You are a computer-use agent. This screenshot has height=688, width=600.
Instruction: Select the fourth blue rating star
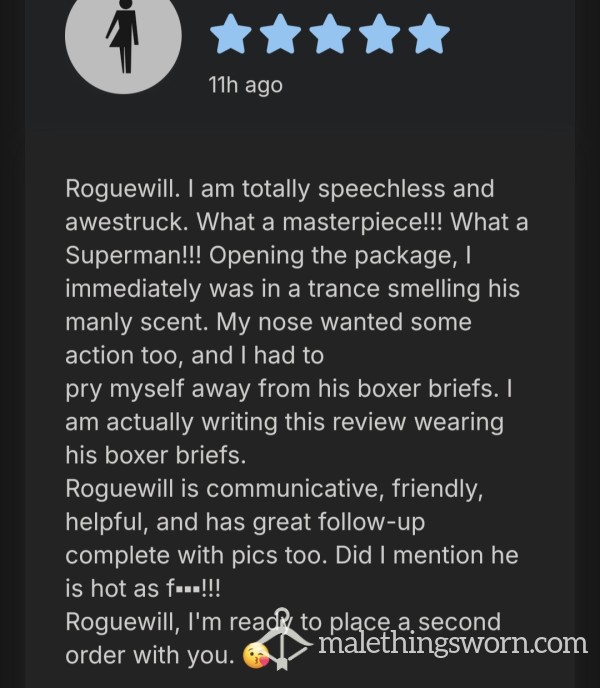point(380,34)
